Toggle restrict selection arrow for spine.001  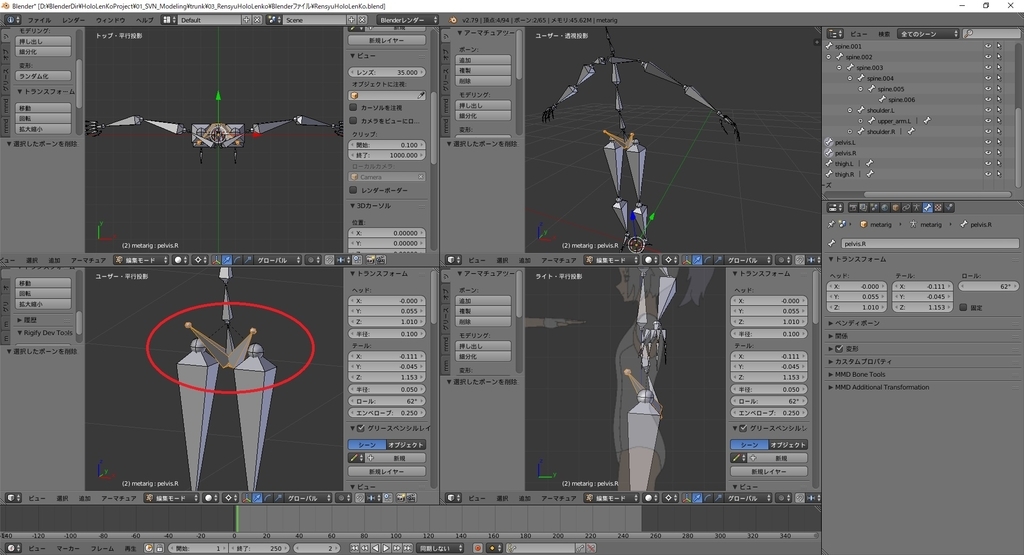click(999, 46)
